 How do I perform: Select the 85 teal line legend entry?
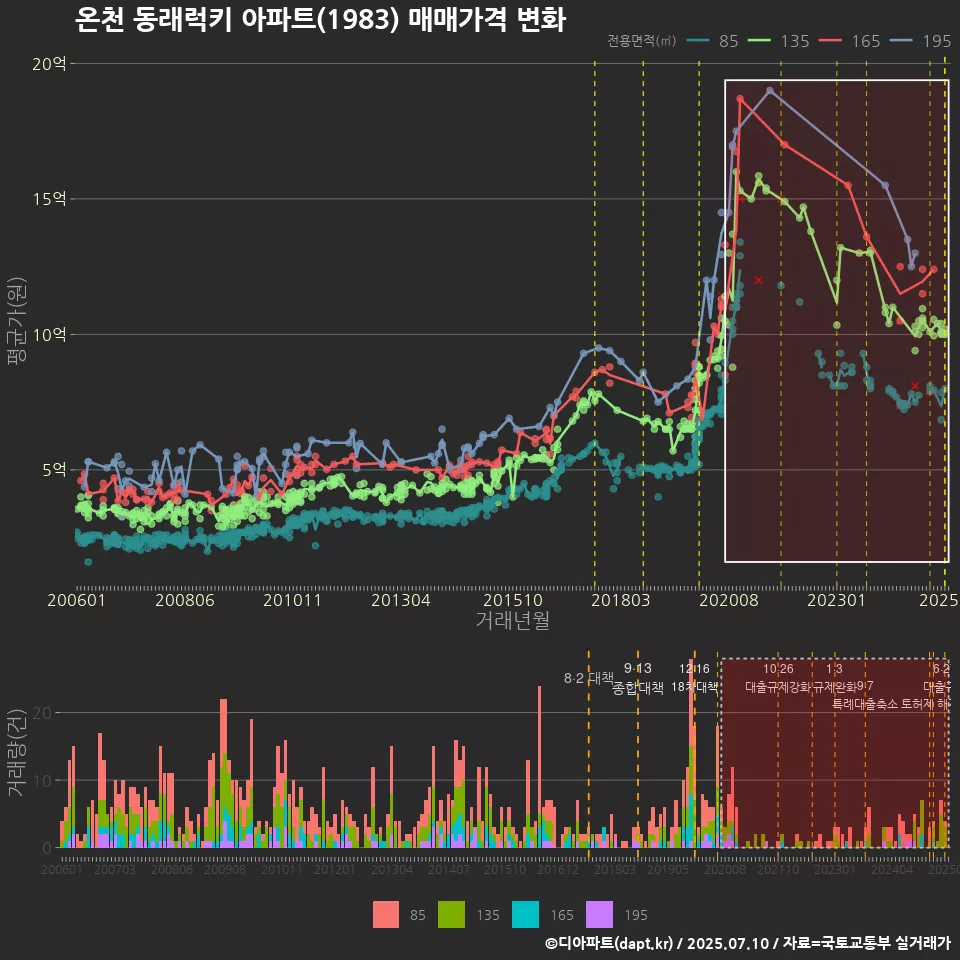click(713, 41)
